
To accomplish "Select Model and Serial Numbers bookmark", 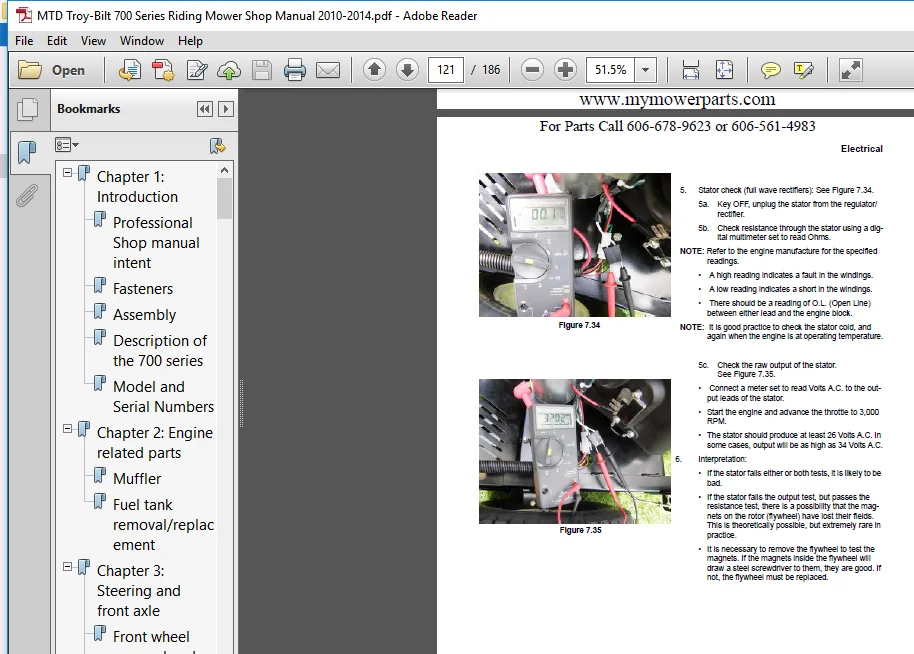I will pyautogui.click(x=163, y=397).
